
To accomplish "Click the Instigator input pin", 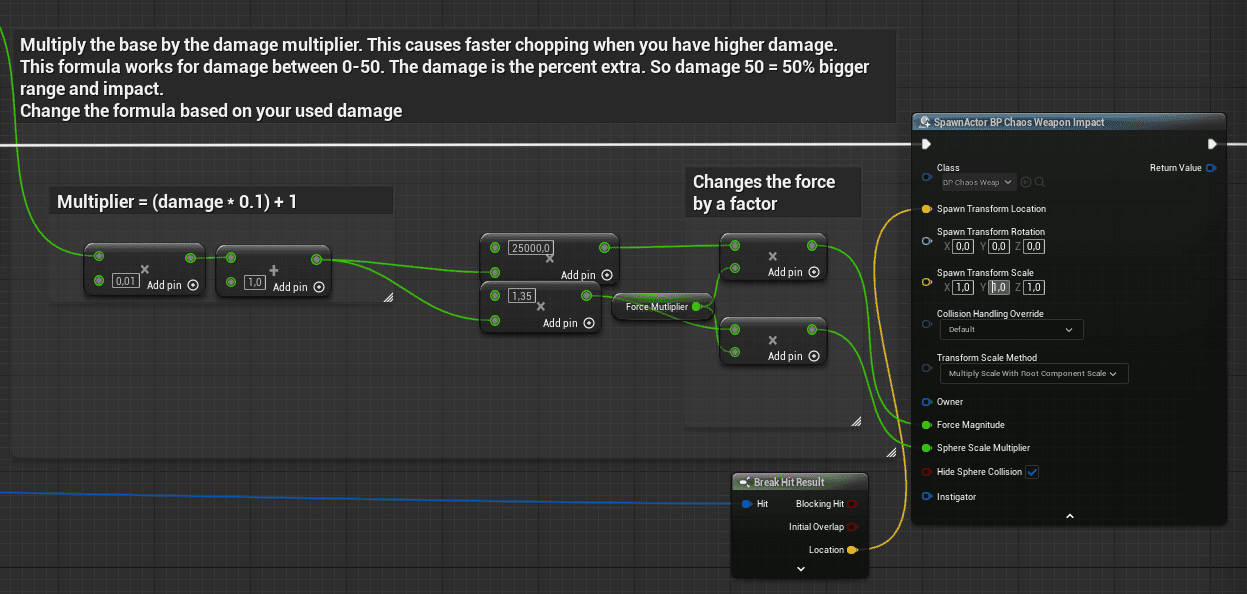I will (x=926, y=497).
